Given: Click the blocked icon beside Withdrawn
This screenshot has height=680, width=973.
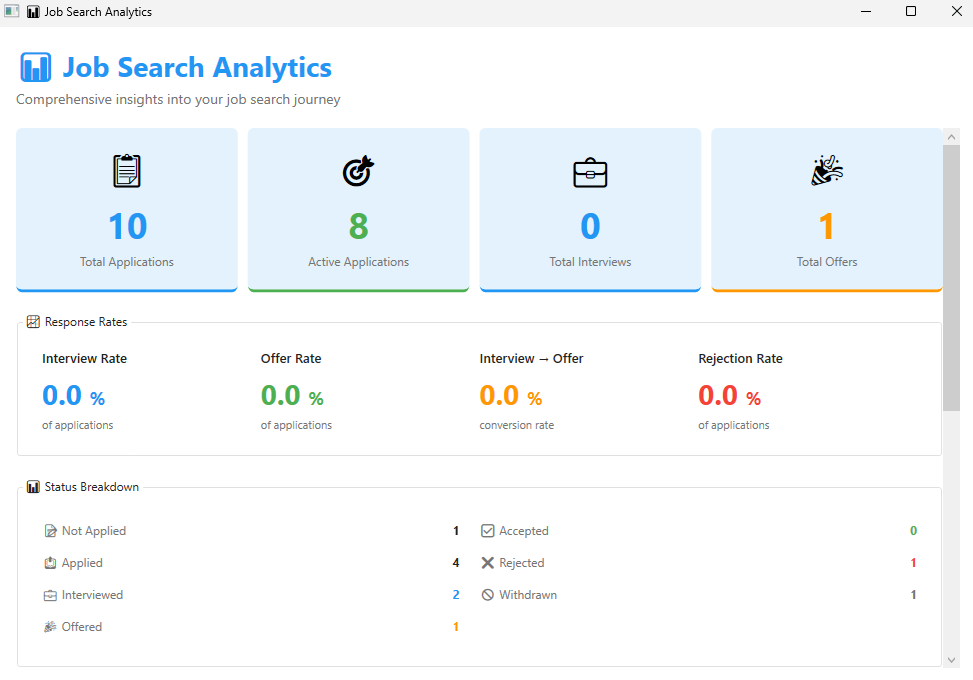Looking at the screenshot, I should pos(487,594).
